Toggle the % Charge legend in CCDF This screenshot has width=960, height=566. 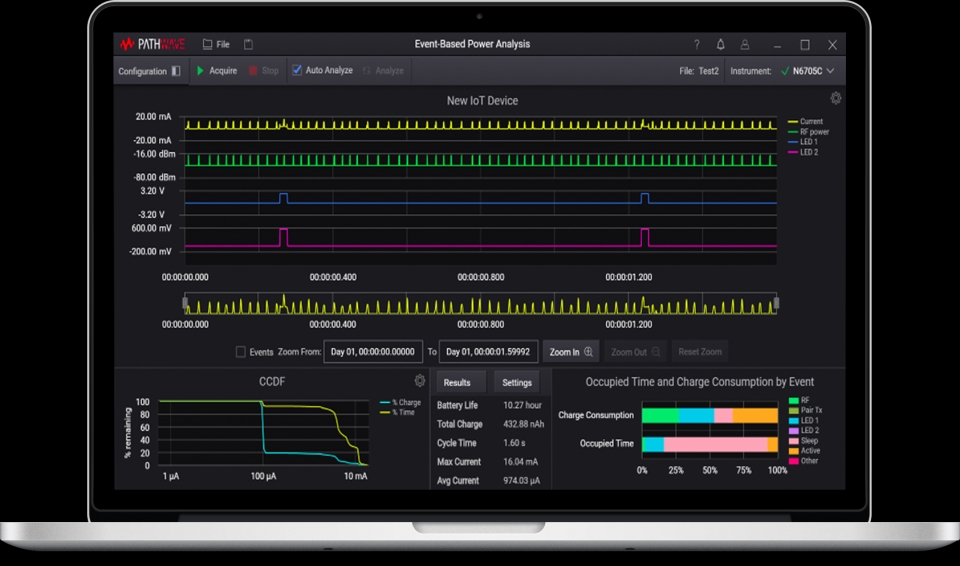pyautogui.click(x=400, y=402)
